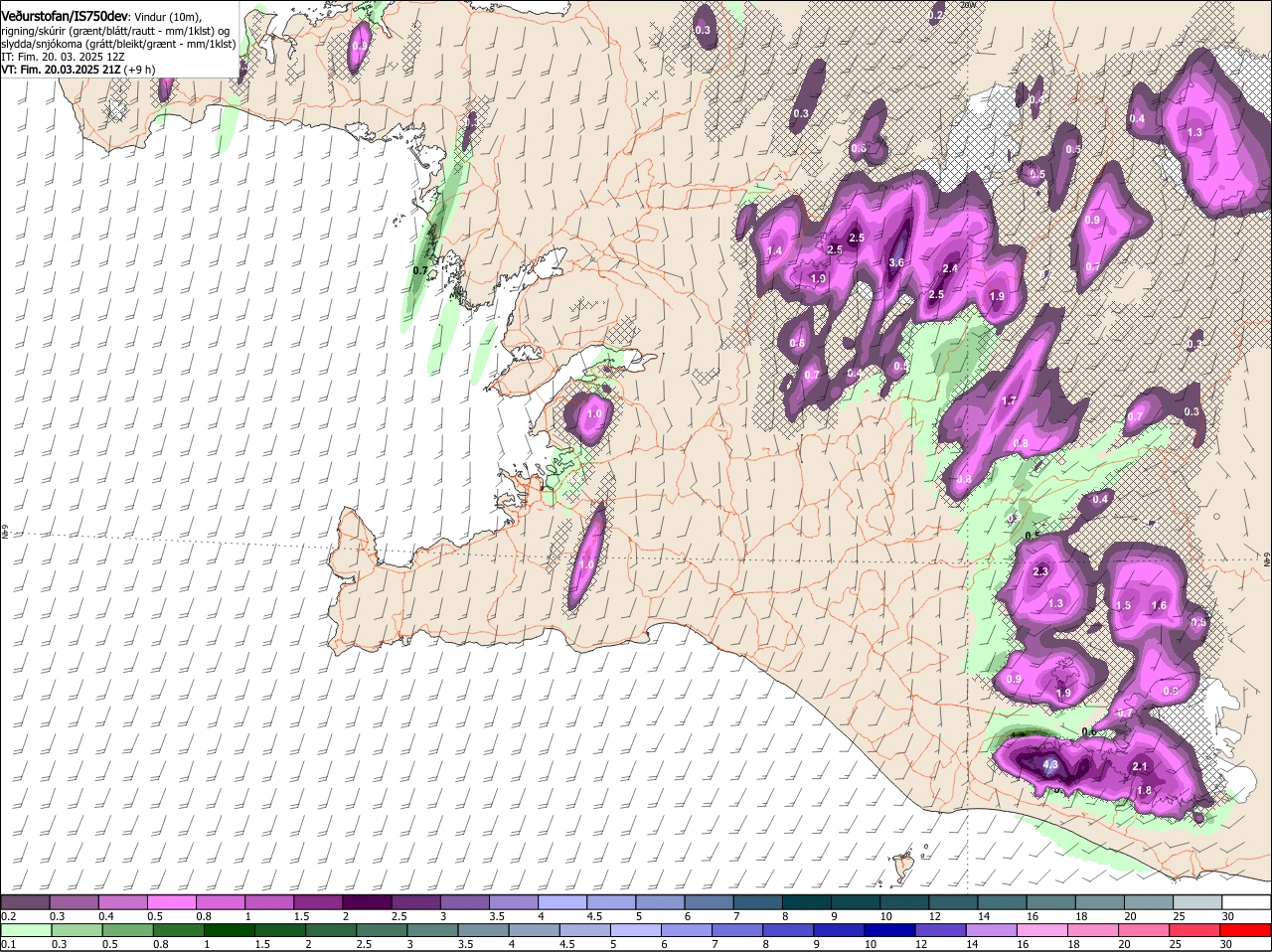Click the white upper legend swatch at 30
The height and width of the screenshot is (952, 1272).
[x=1244, y=901]
